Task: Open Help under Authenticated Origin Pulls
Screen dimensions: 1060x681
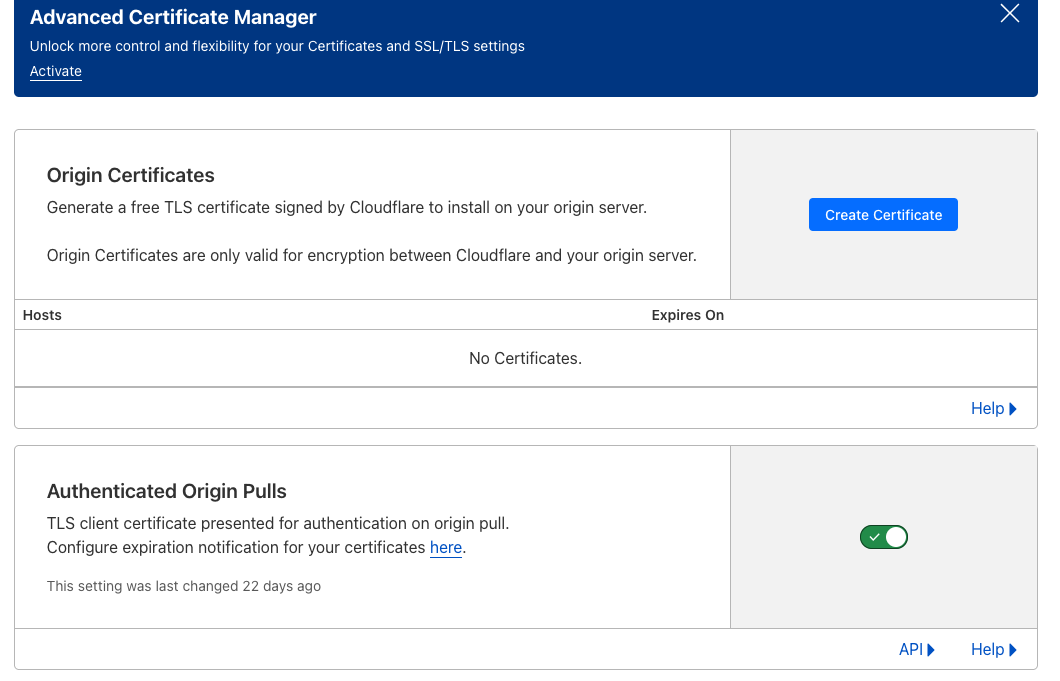Action: (x=987, y=649)
